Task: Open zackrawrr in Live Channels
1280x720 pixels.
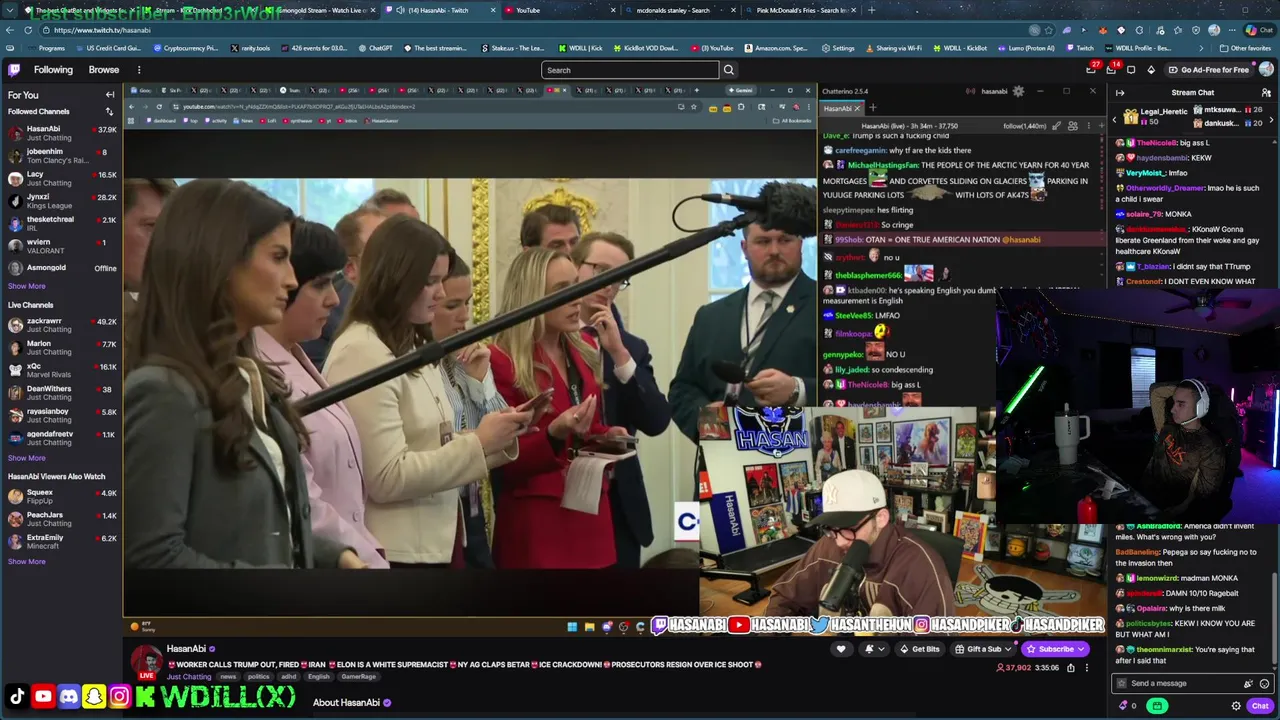Action: click(x=62, y=325)
